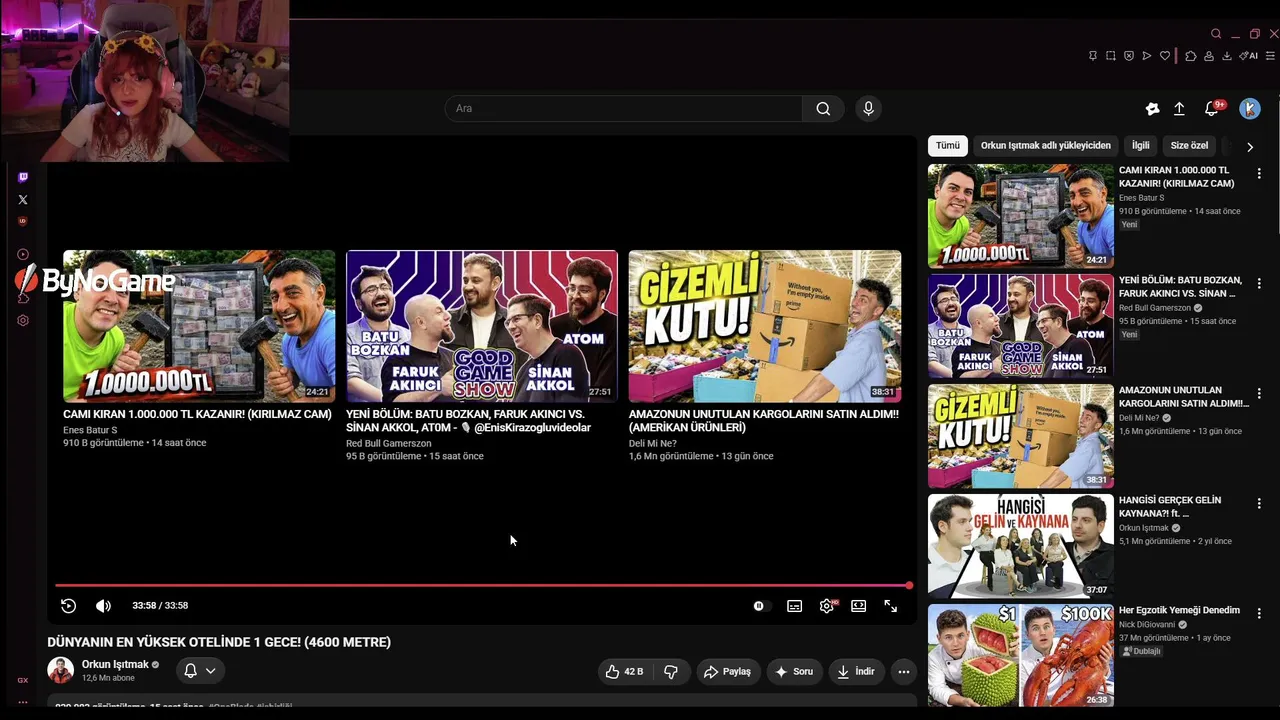Screen dimensions: 1280x720
Task: Open the three-dots menu in the browser sidebar
Action: (x=23, y=702)
